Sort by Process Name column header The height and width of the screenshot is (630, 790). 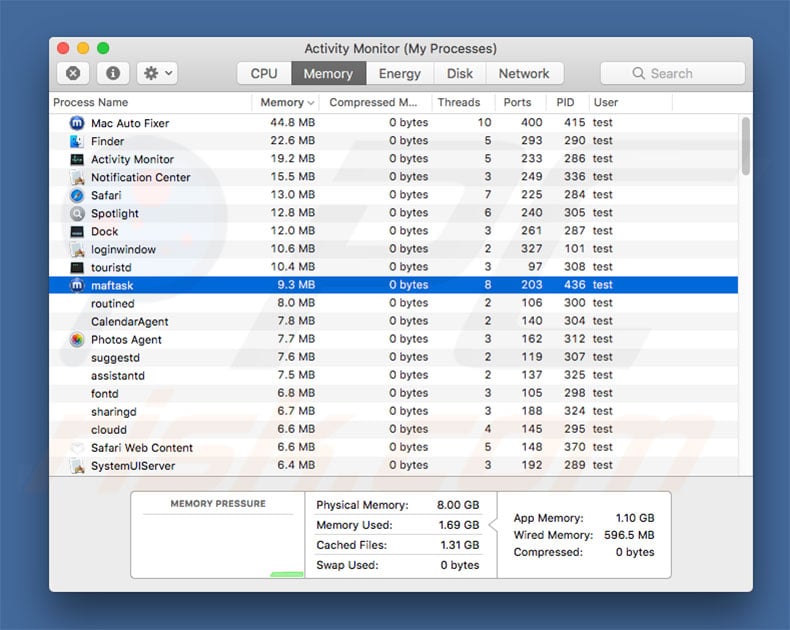point(151,102)
